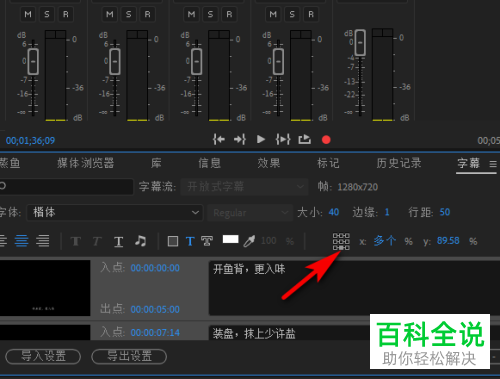The height and width of the screenshot is (379, 500).
Task: Select the background color box icon
Action: tap(173, 241)
